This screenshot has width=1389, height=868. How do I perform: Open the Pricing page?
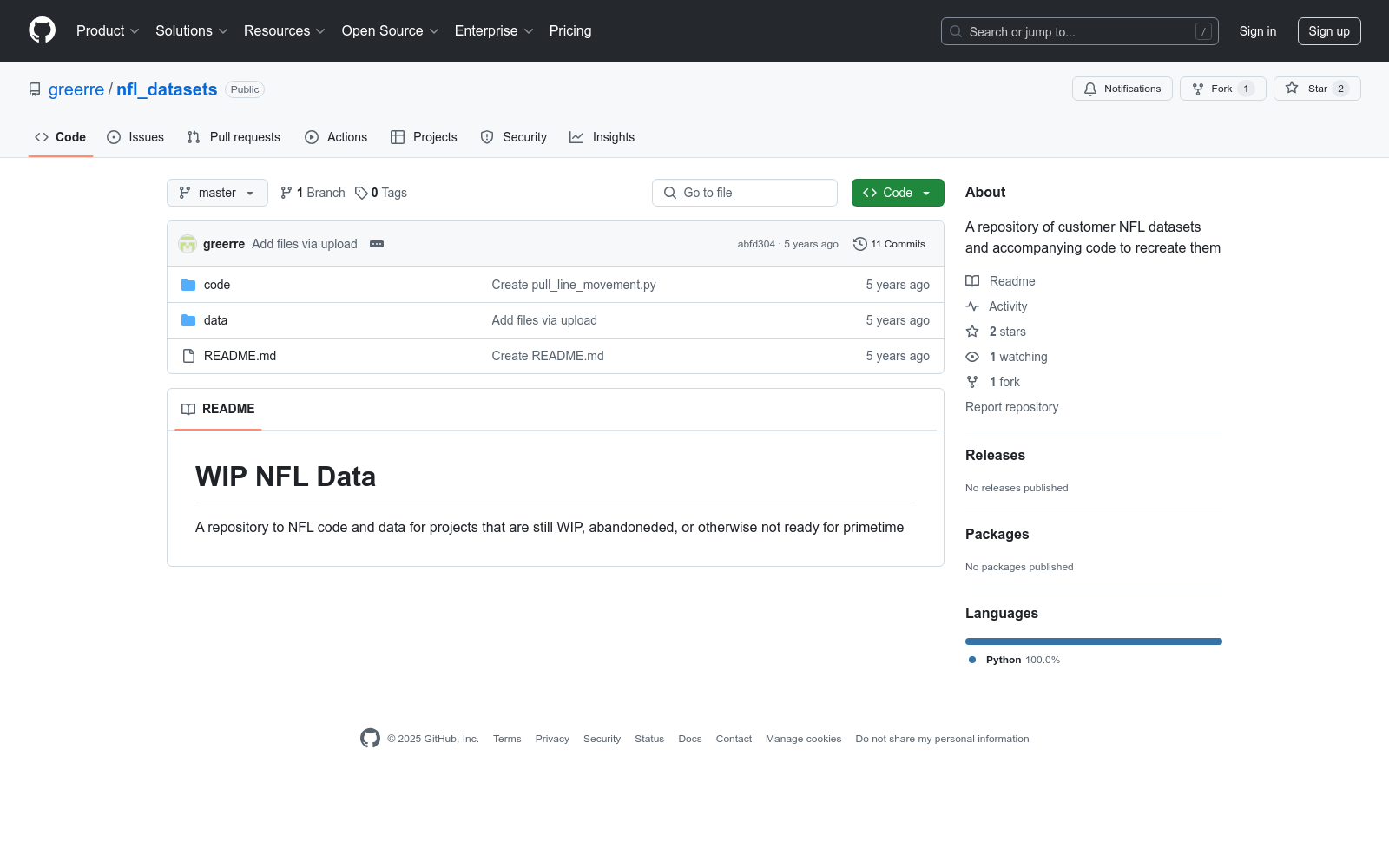pyautogui.click(x=570, y=30)
